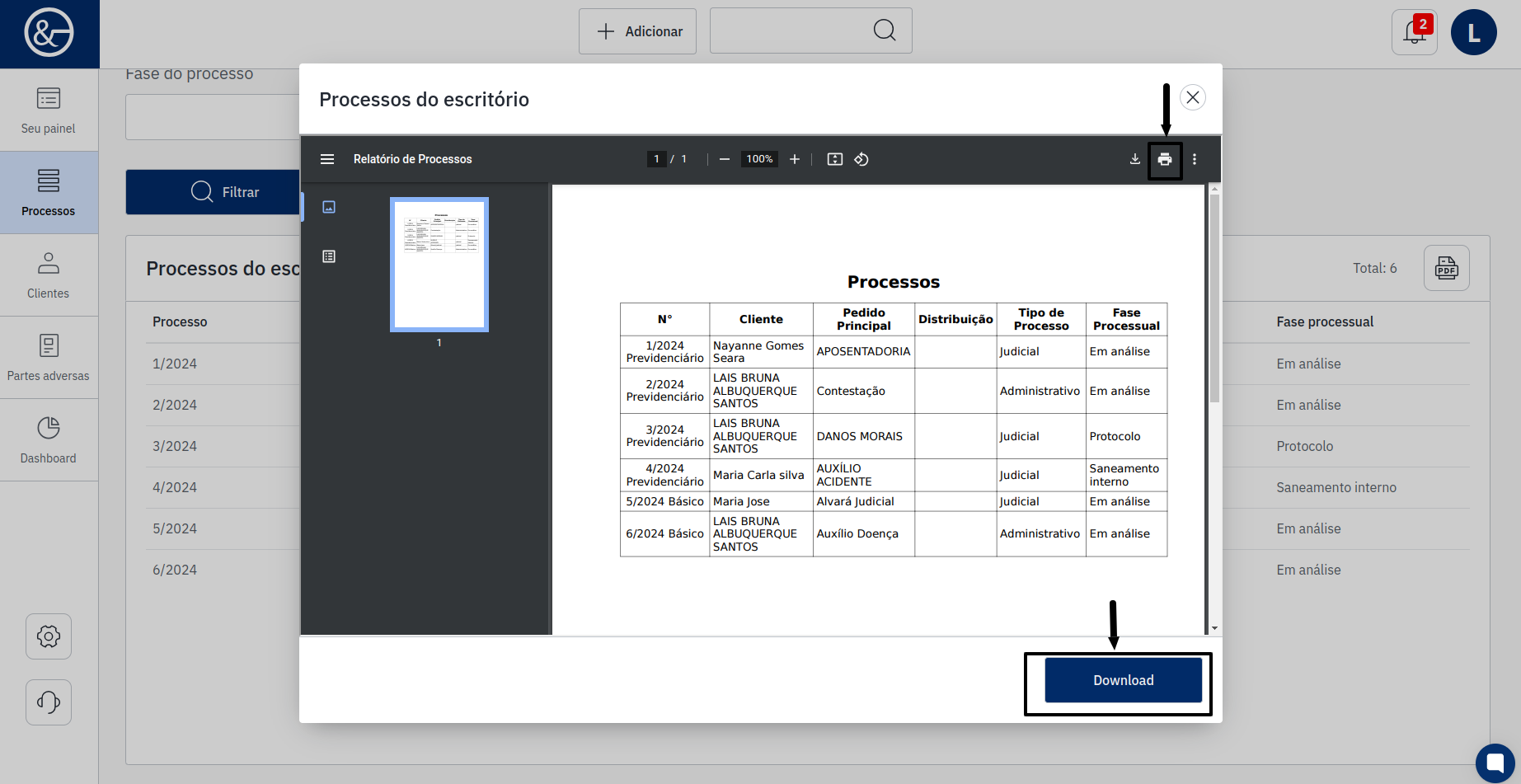Click the ampersand logo in the top-left corner
This screenshot has width=1521, height=784.
pyautogui.click(x=49, y=33)
